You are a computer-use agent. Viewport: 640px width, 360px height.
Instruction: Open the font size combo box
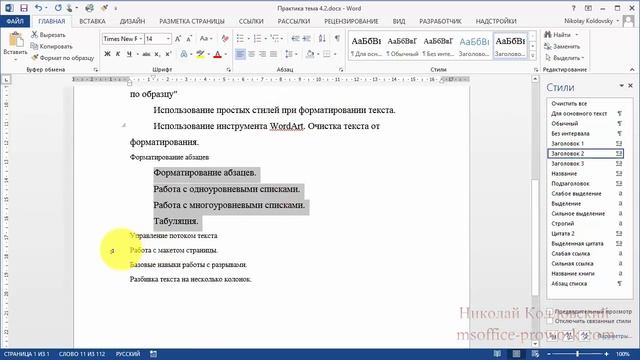[x=158, y=39]
